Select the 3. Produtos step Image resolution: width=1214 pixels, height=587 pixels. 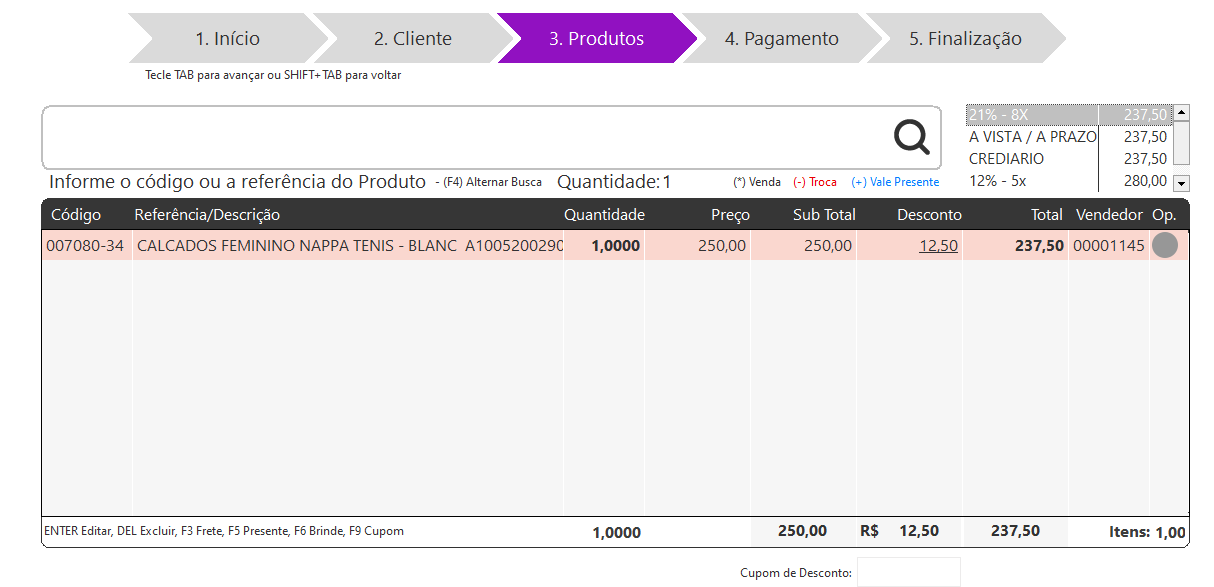[596, 39]
